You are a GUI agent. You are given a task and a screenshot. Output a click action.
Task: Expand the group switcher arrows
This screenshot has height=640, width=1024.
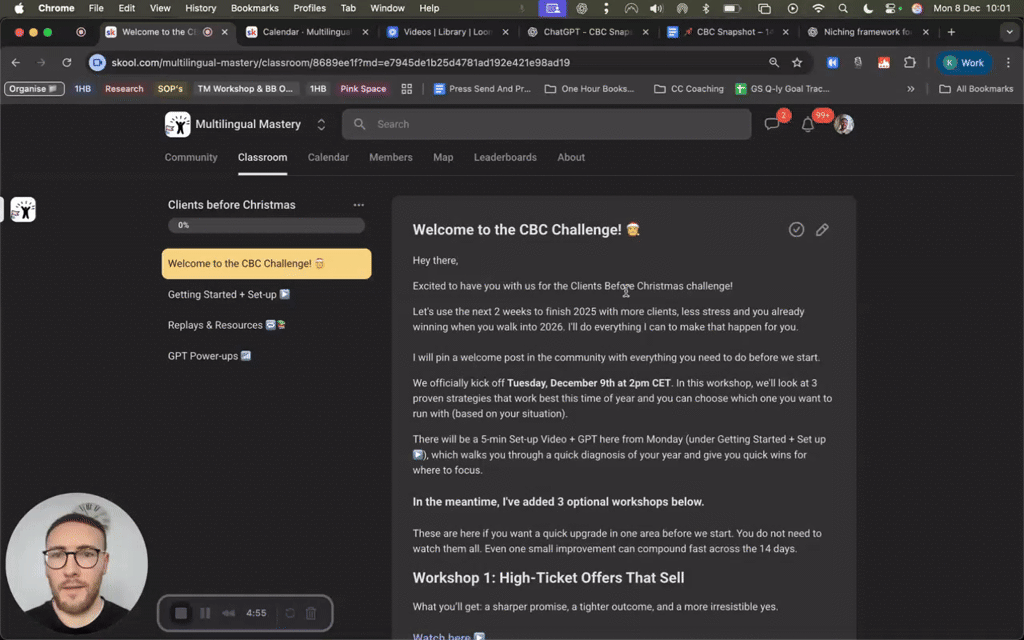coord(321,124)
